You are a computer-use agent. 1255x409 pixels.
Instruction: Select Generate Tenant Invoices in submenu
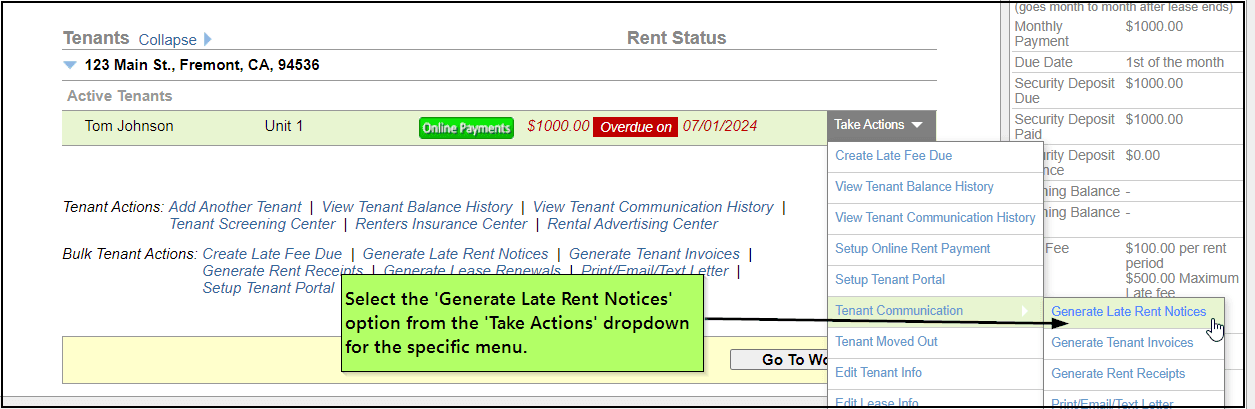(x=1122, y=343)
